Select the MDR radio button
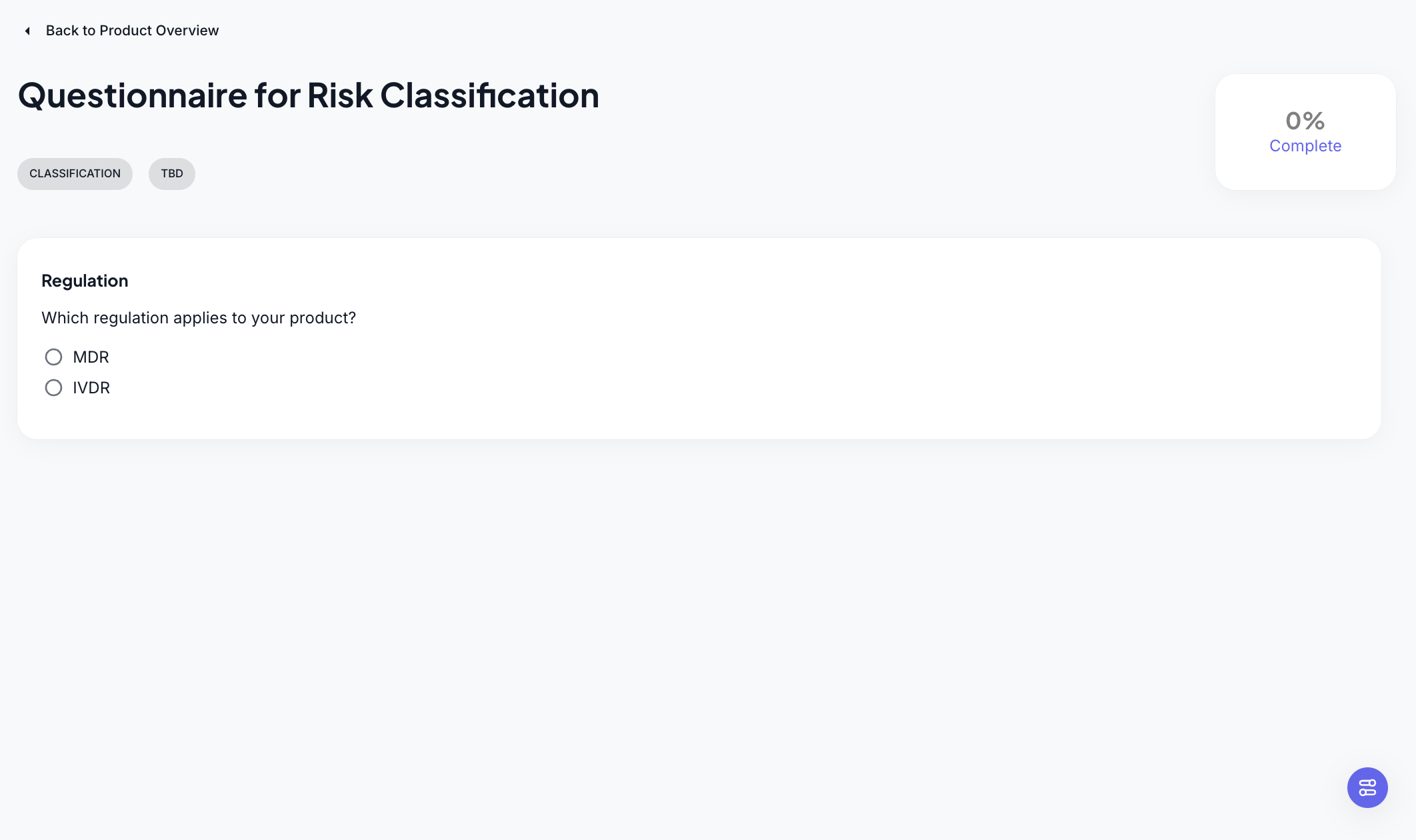Viewport: 1416px width, 840px height. (54, 357)
